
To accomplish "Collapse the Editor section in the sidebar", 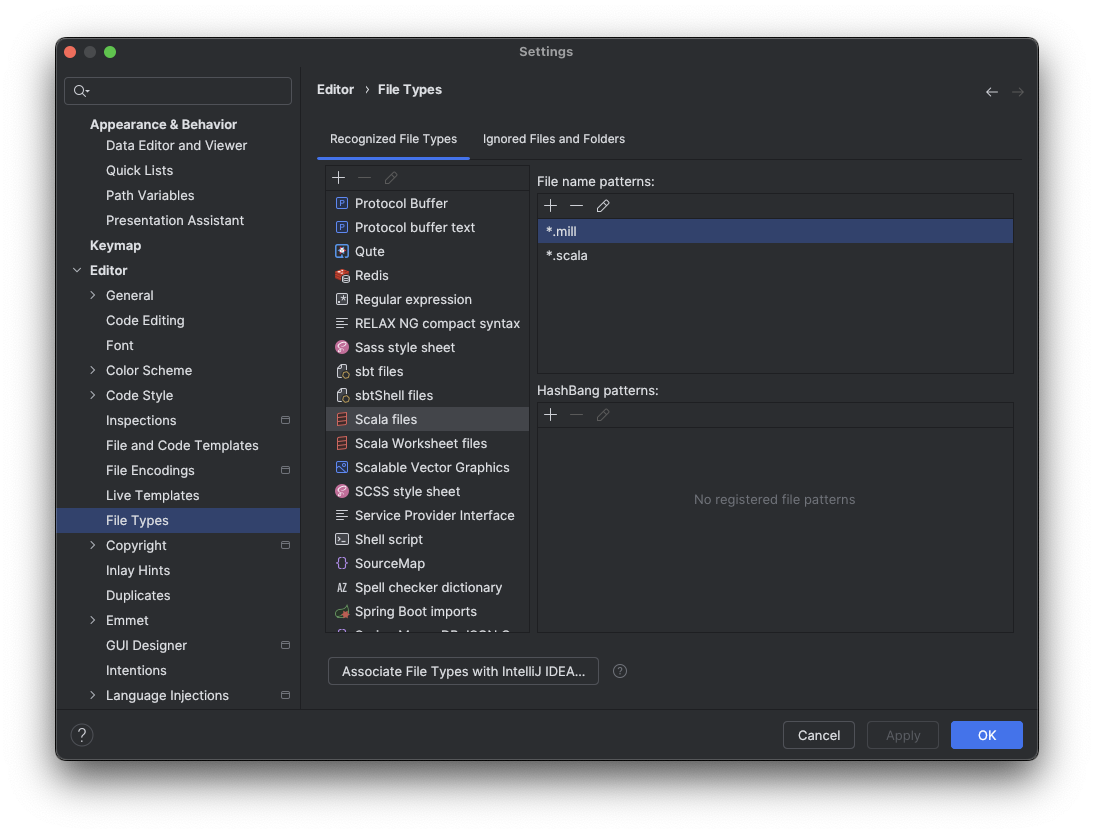I will (76, 270).
